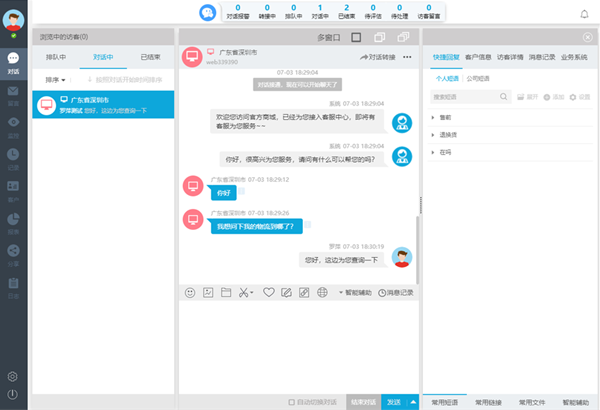Open the 排序 sort dropdown
This screenshot has width=600, height=410.
pyautogui.click(x=55, y=78)
